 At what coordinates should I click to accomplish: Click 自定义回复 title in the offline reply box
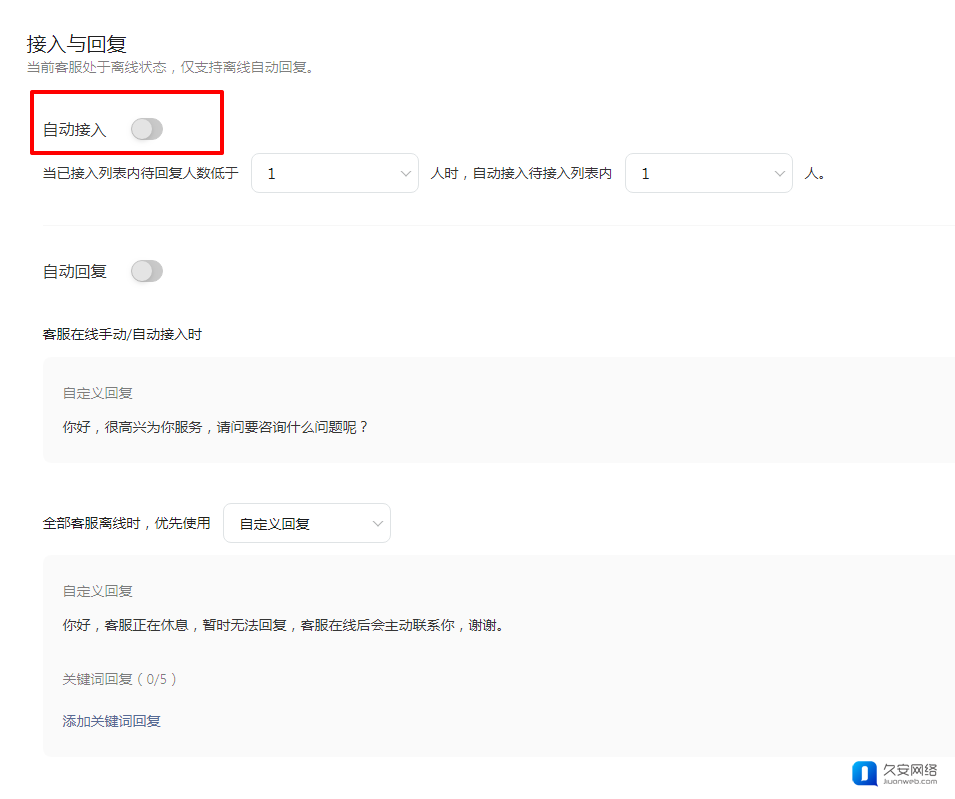coord(97,591)
